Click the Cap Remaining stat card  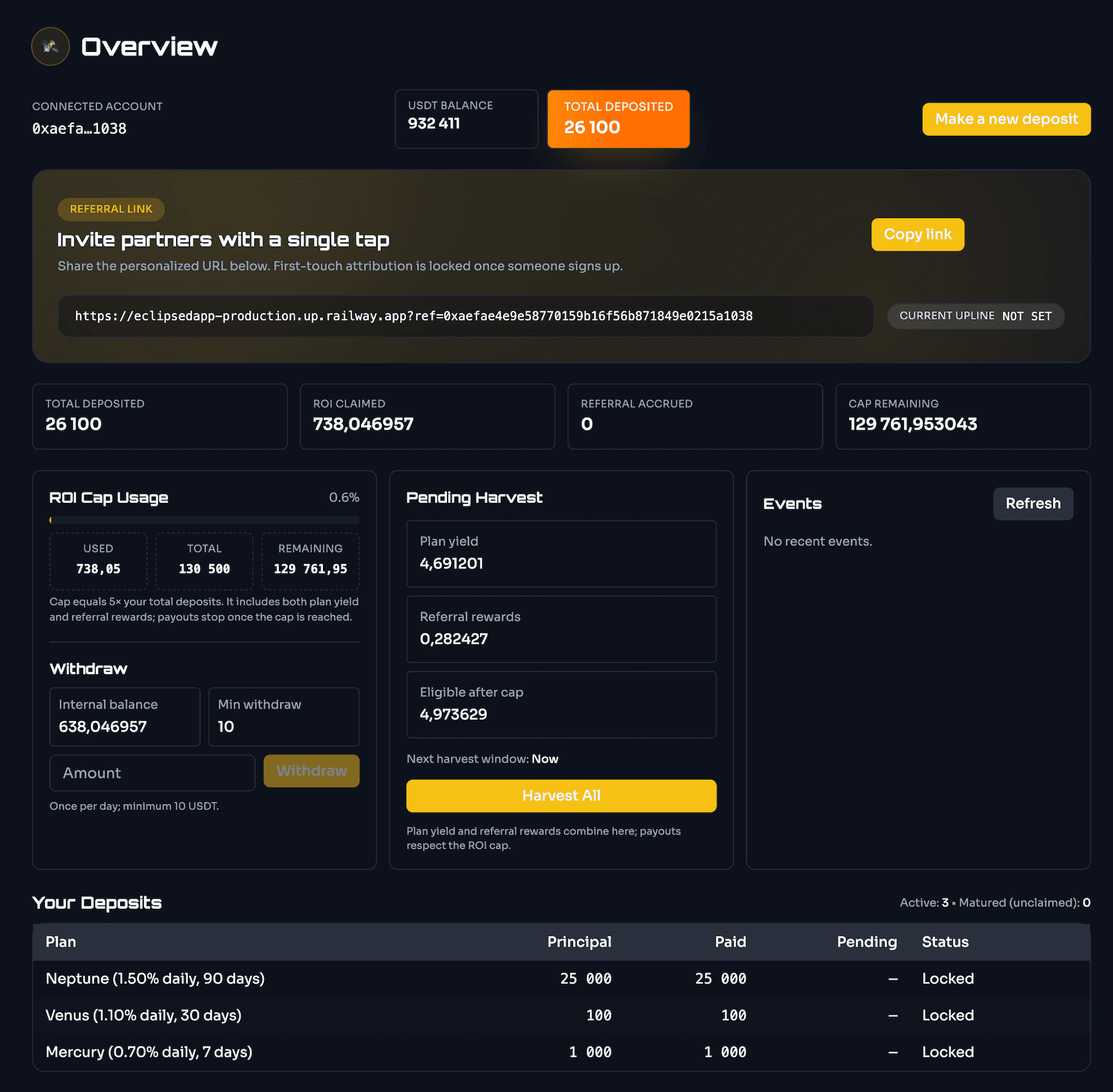[962, 416]
